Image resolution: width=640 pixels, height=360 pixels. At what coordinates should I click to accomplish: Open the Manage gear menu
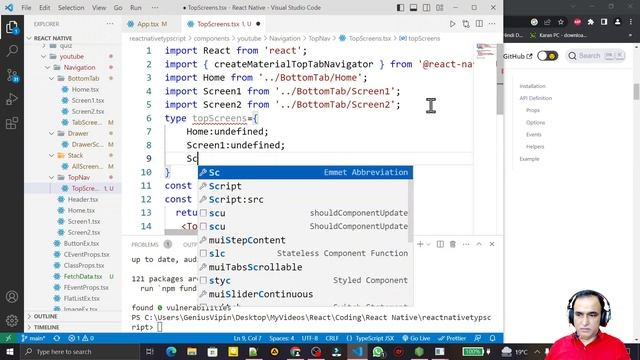coord(12,320)
